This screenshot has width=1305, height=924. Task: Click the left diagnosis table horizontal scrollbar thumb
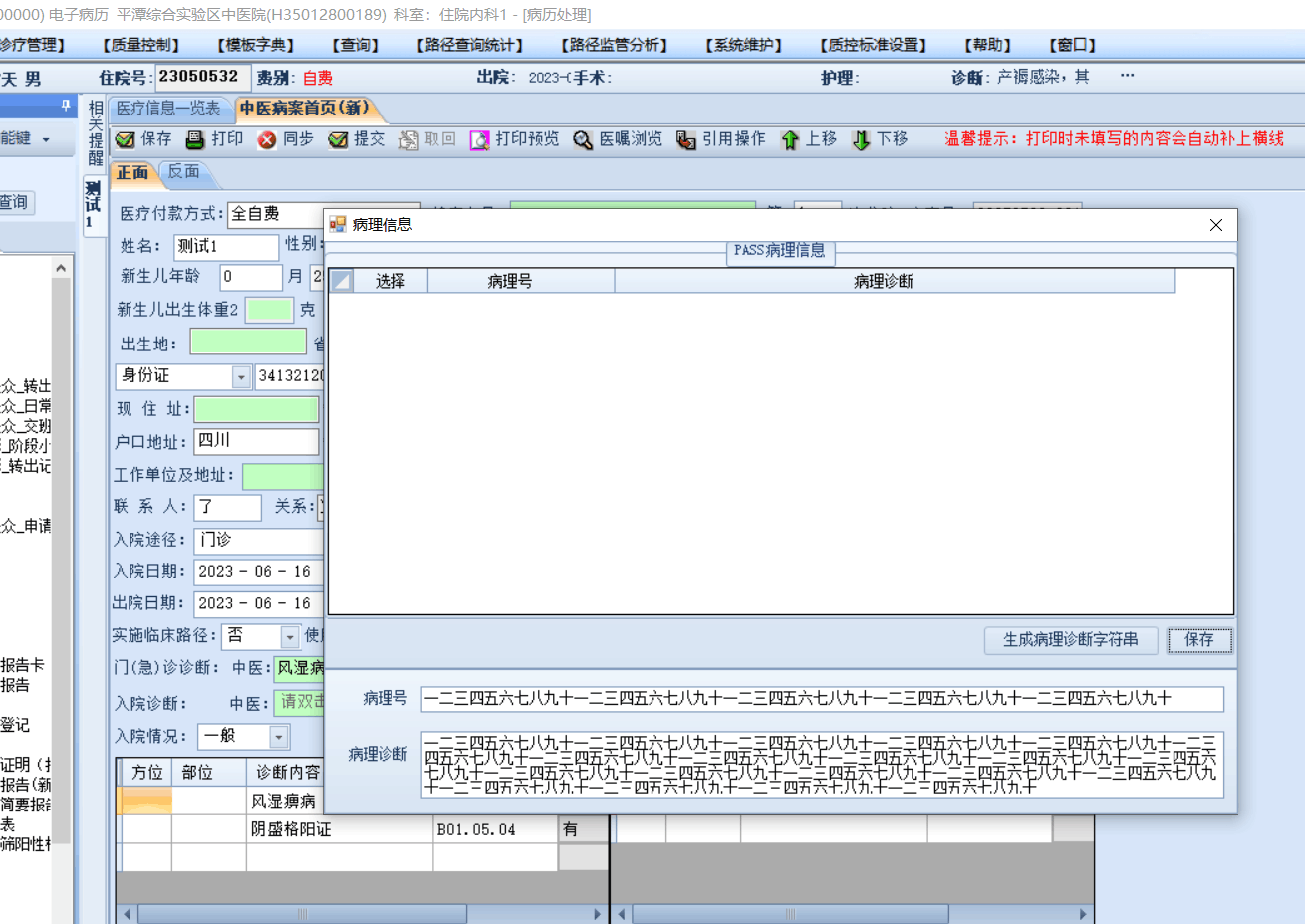[x=302, y=914]
